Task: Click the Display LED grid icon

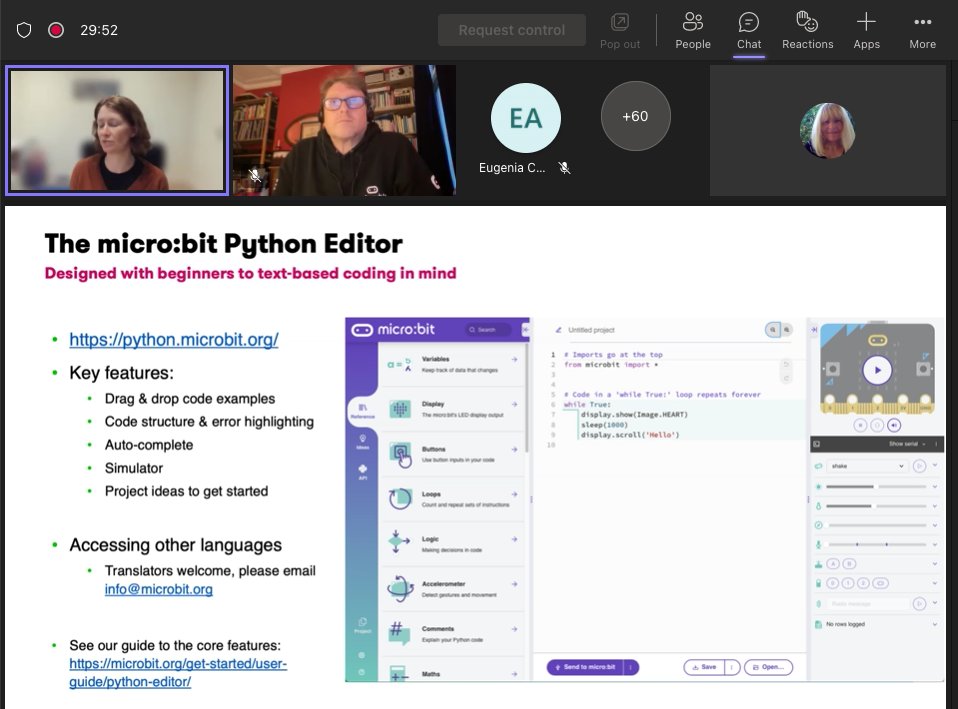Action: 400,409
